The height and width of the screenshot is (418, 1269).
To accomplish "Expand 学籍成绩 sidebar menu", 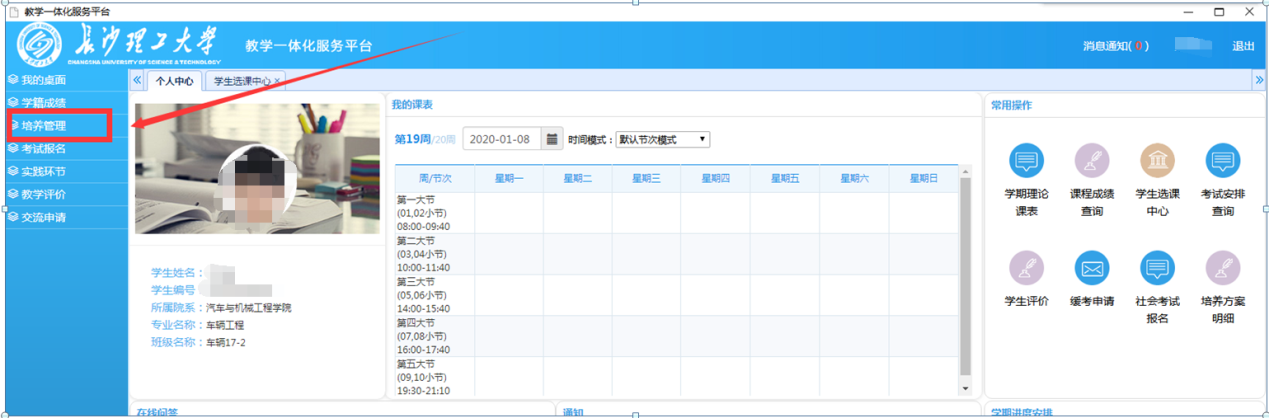I will (44, 102).
